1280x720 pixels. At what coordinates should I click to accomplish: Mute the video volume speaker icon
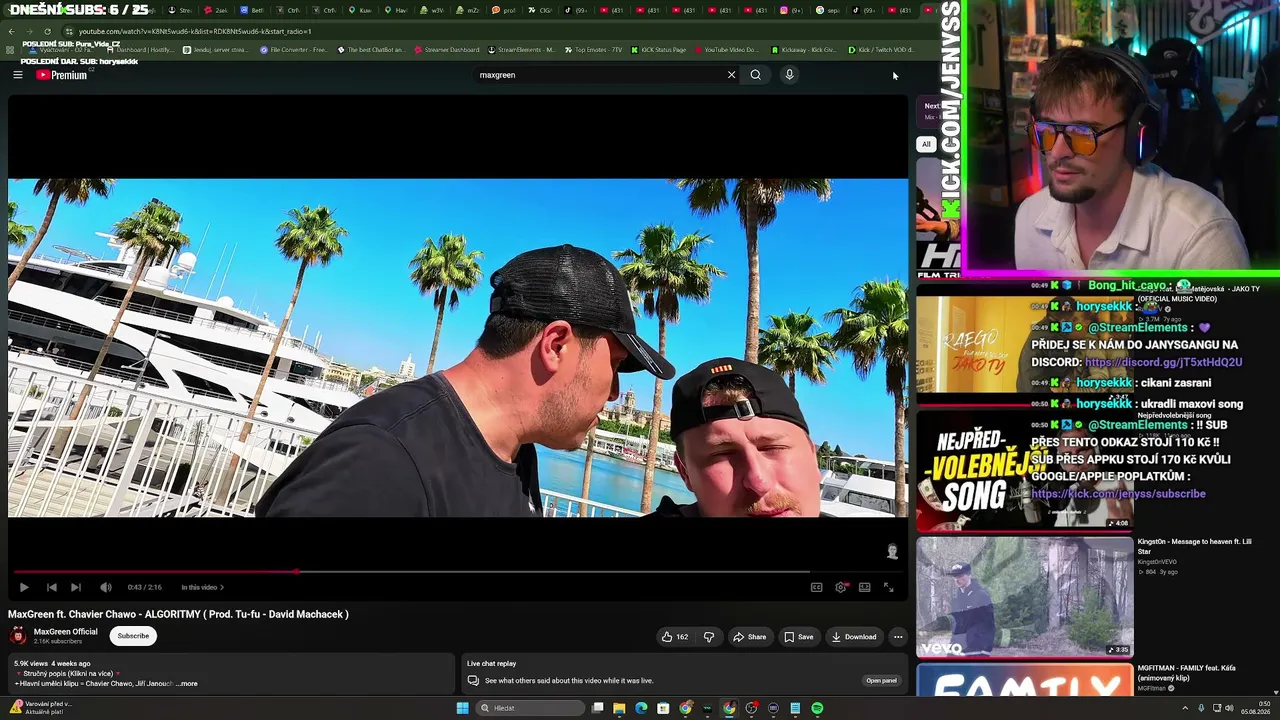[x=105, y=587]
